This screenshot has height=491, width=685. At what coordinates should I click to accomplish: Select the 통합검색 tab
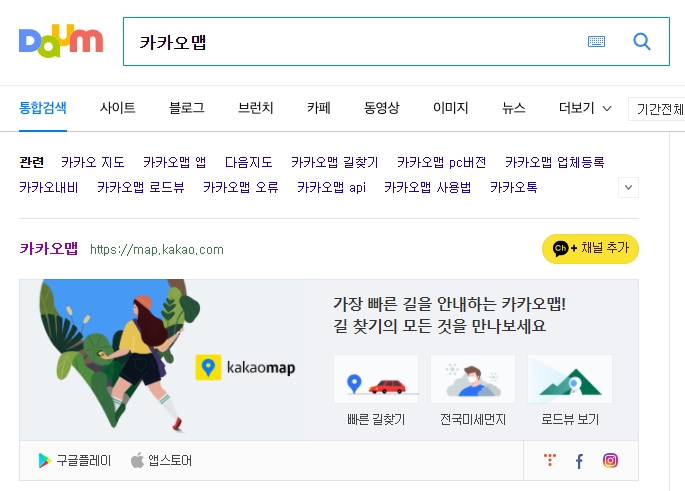(x=43, y=108)
